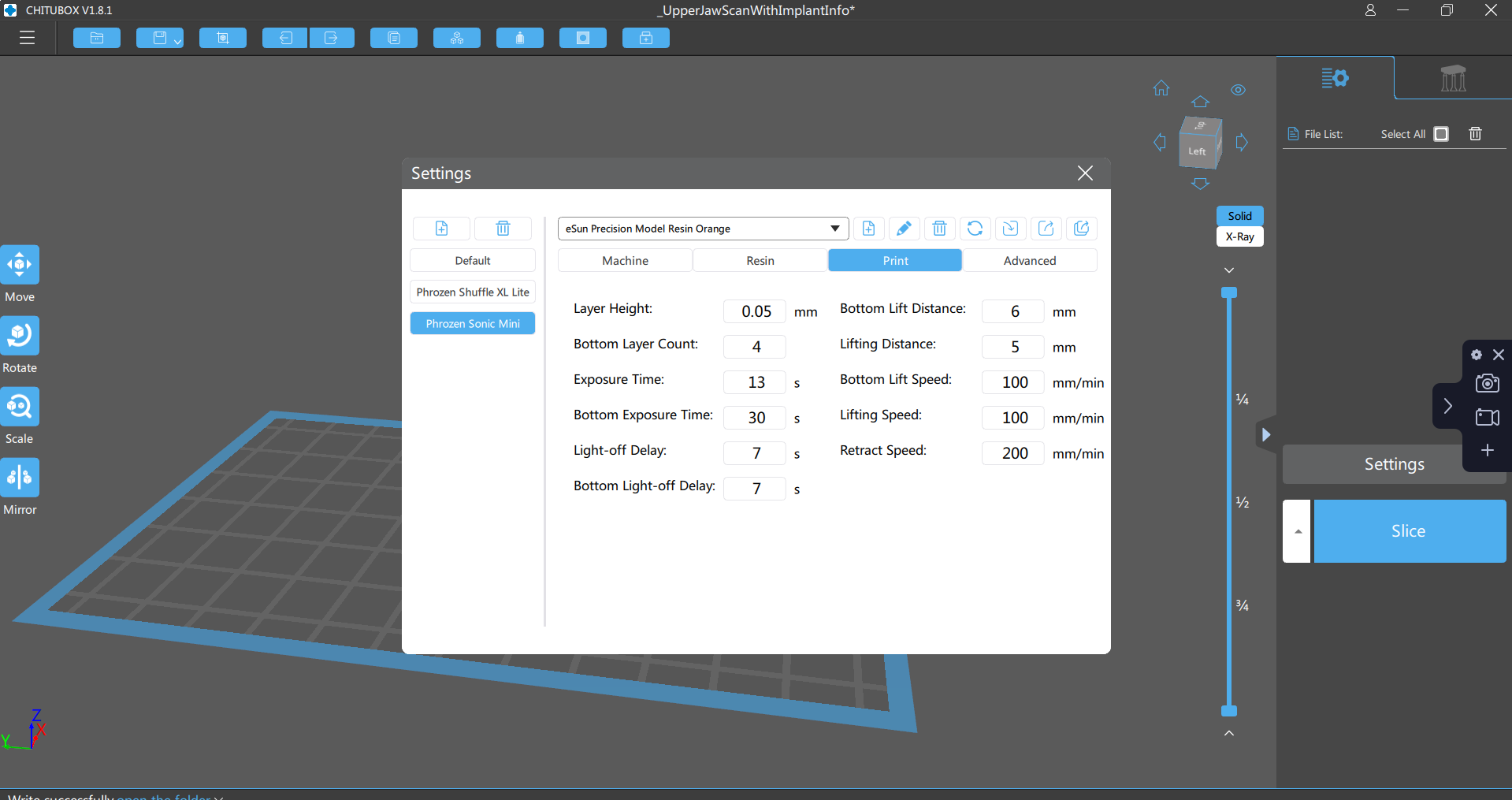Select the Phrozen Shuffle XL Lite profile
The image size is (1512, 800).
pos(473,292)
